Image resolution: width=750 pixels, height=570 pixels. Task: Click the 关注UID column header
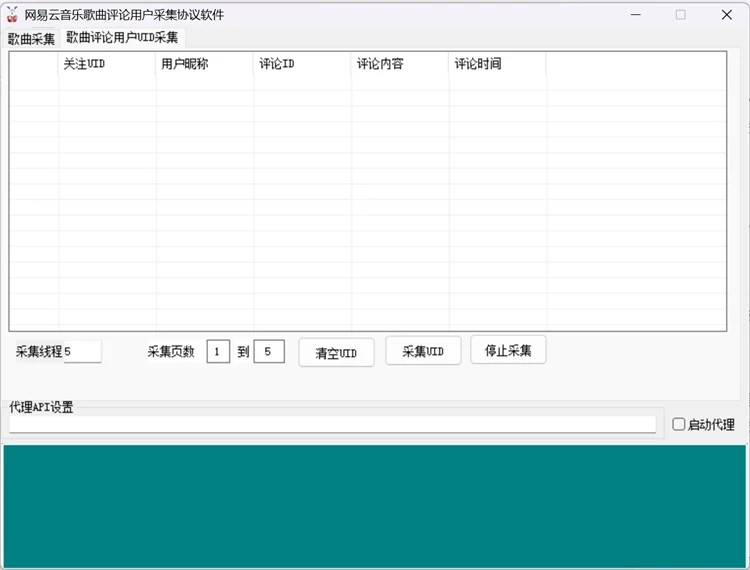[107, 64]
